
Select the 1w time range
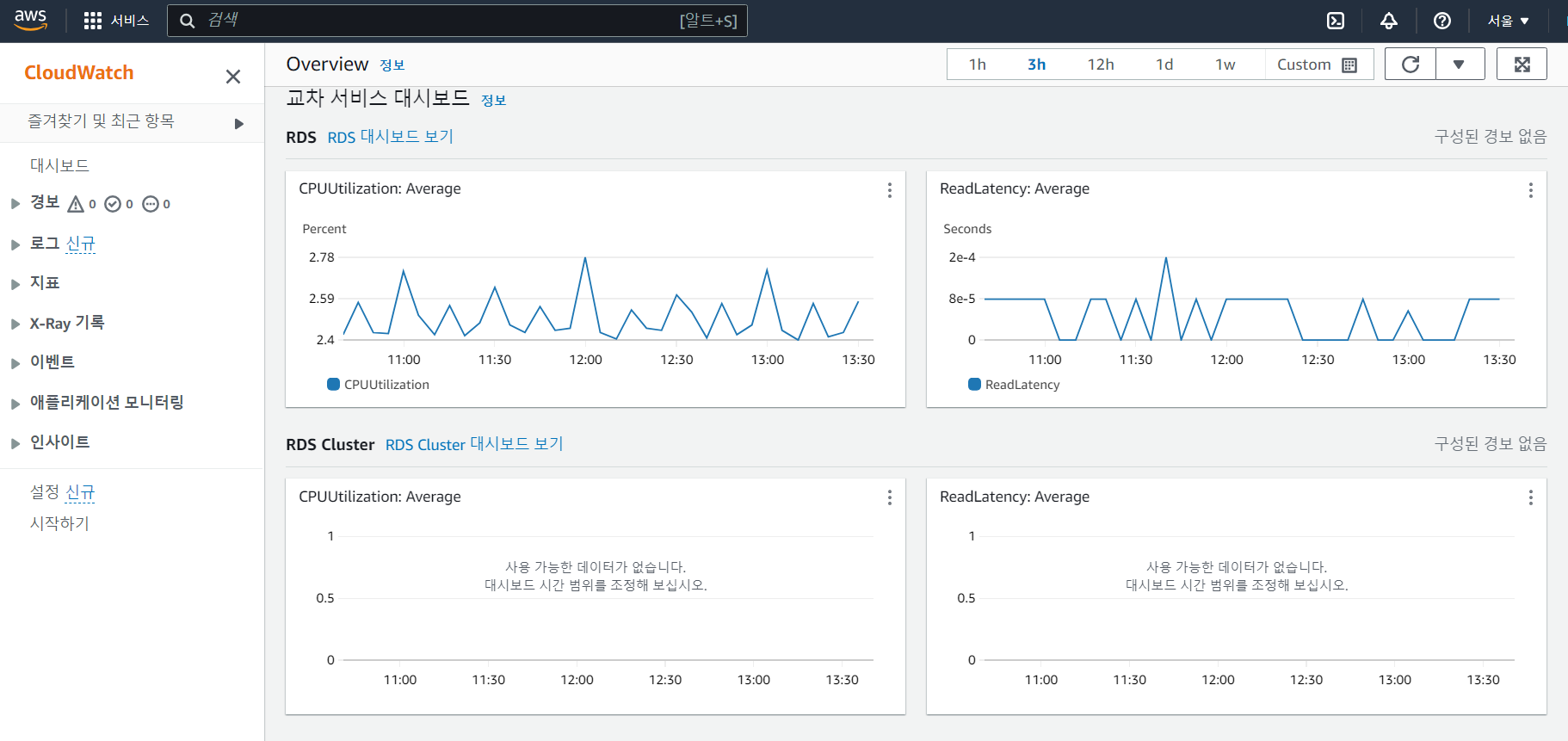coord(1225,65)
